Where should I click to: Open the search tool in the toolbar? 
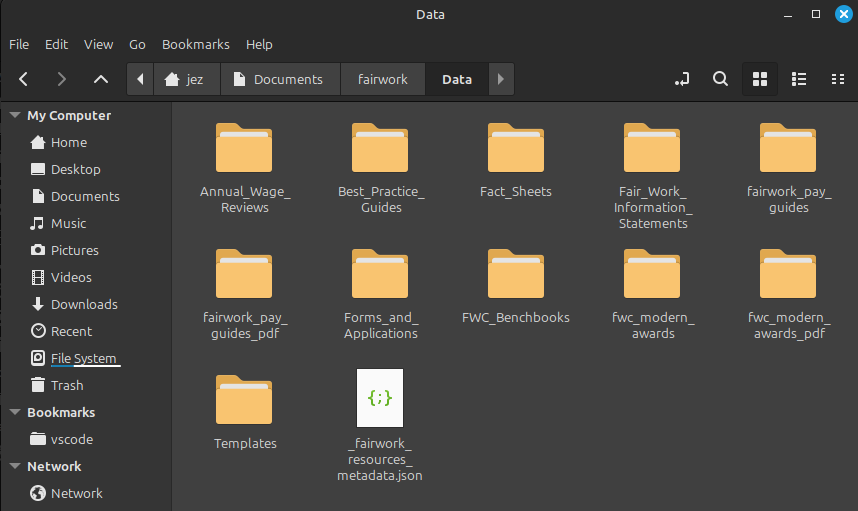(x=720, y=79)
